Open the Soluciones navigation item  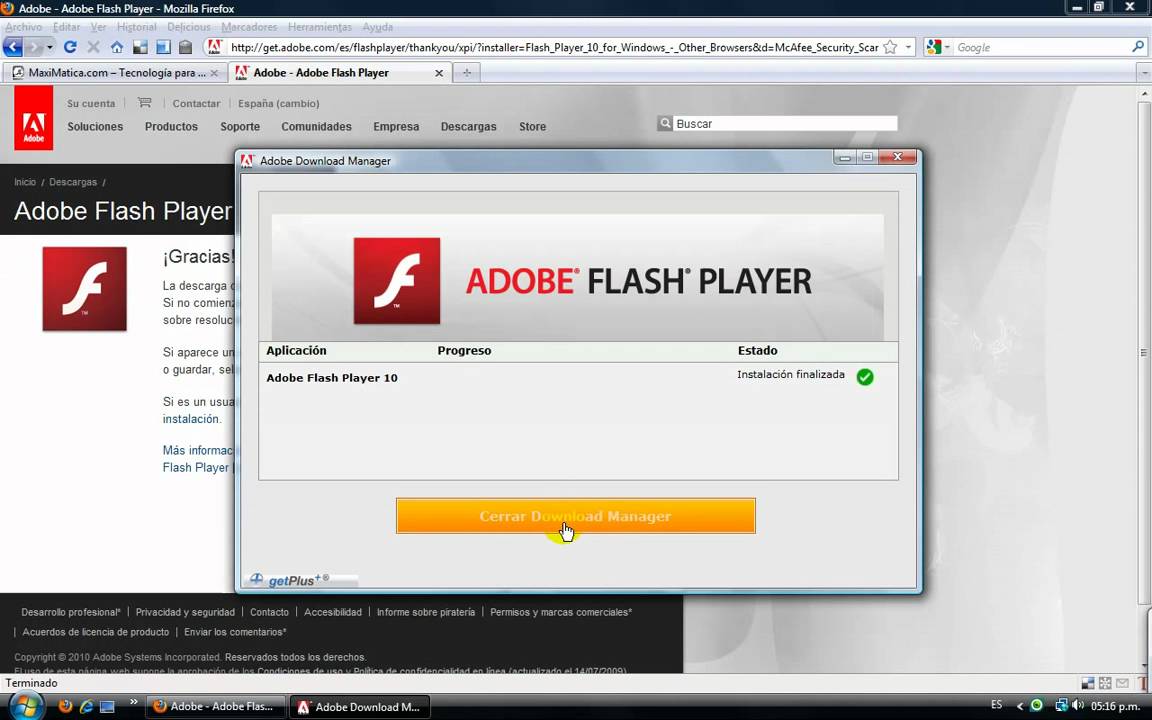coord(96,126)
